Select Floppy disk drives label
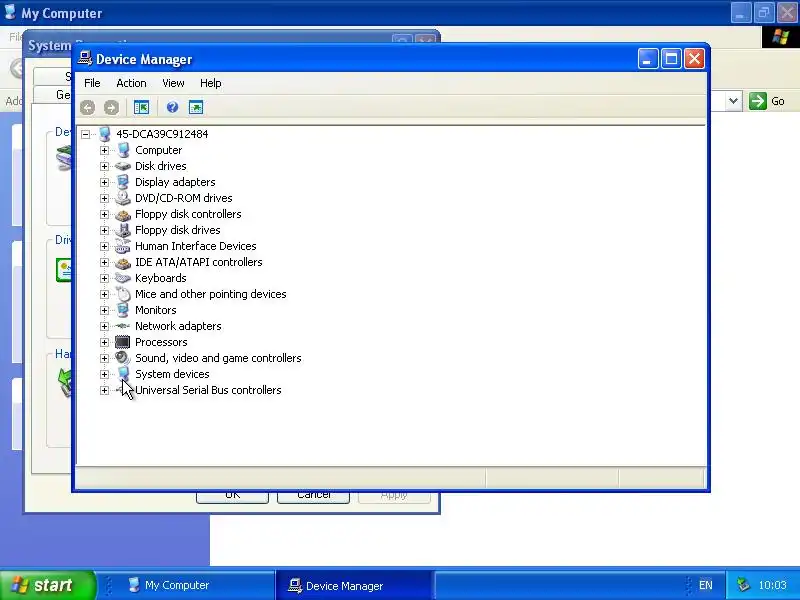 click(x=178, y=230)
